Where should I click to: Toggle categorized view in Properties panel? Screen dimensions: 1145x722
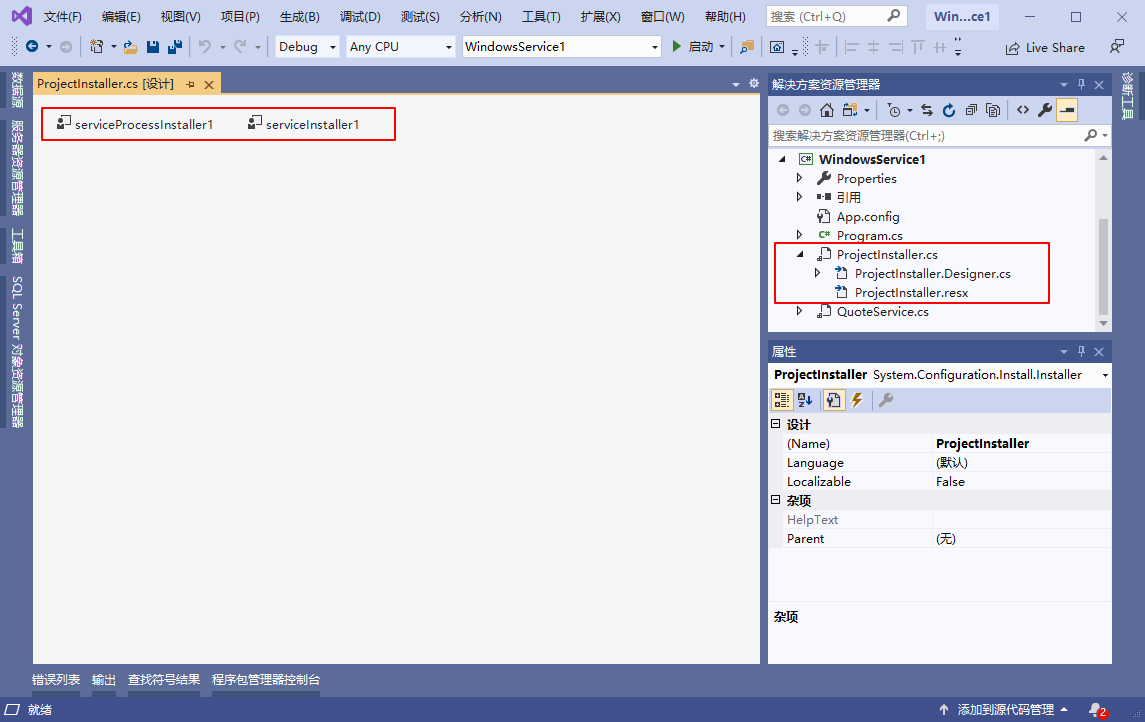pyautogui.click(x=782, y=400)
